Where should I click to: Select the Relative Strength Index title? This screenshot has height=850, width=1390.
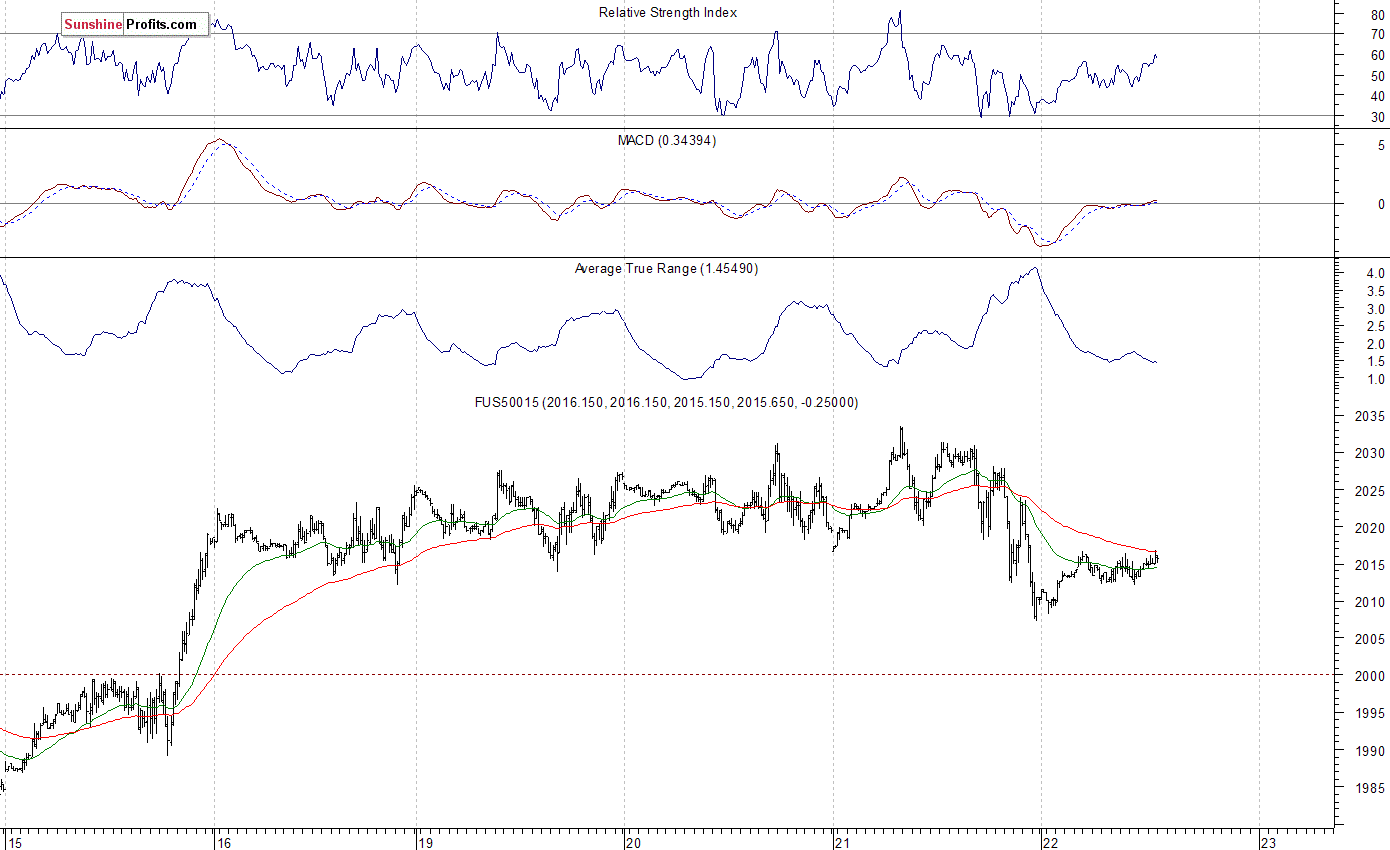[668, 13]
